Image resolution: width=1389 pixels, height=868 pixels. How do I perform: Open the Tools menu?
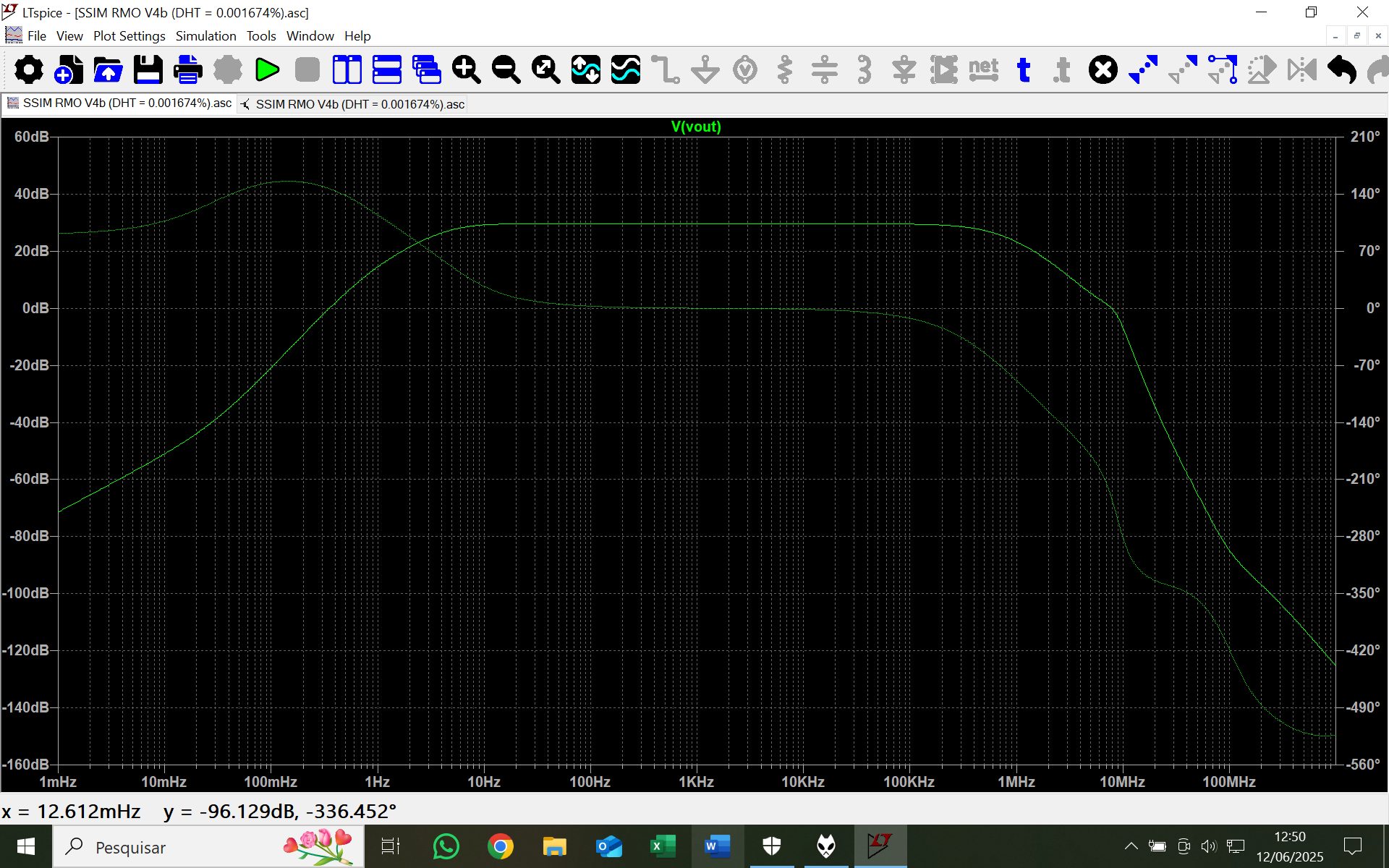(261, 36)
